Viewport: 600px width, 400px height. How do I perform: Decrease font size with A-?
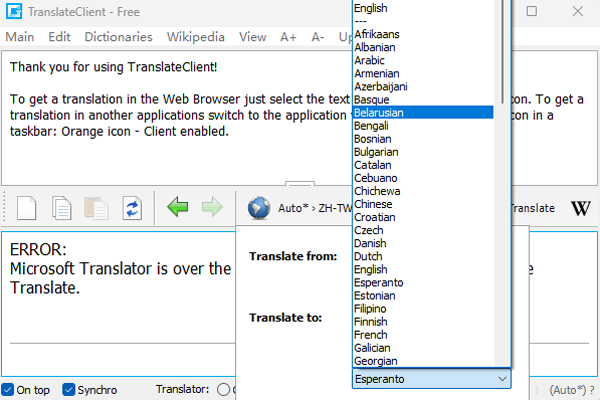pyautogui.click(x=318, y=37)
